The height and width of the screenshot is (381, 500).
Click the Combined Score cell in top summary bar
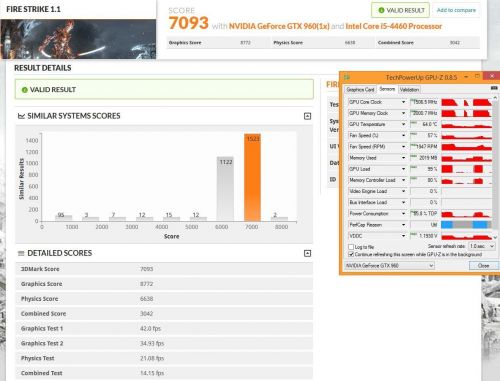coord(427,43)
